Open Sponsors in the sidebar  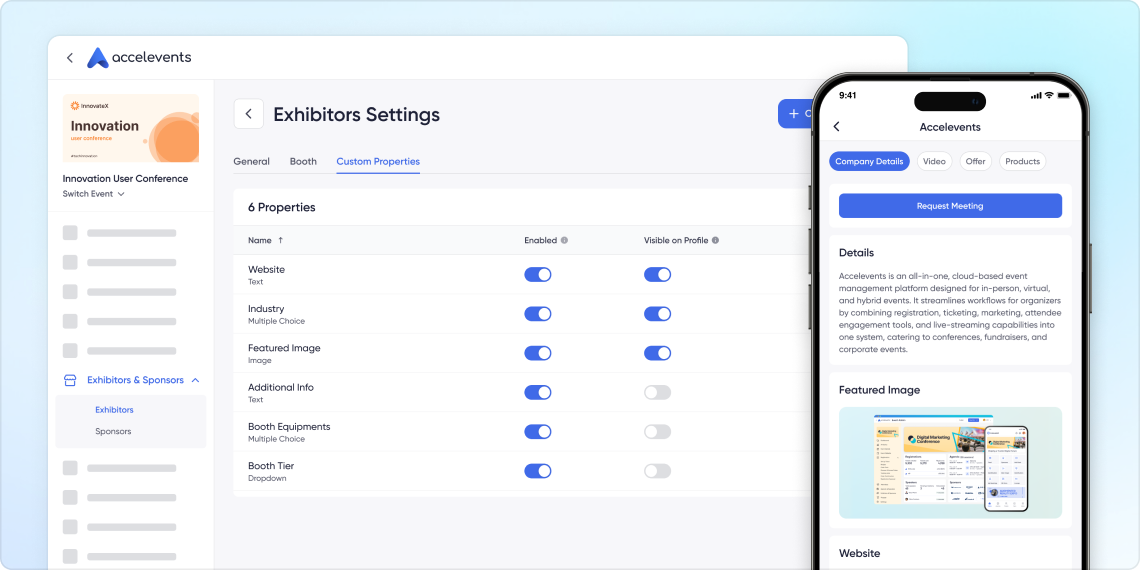(113, 431)
